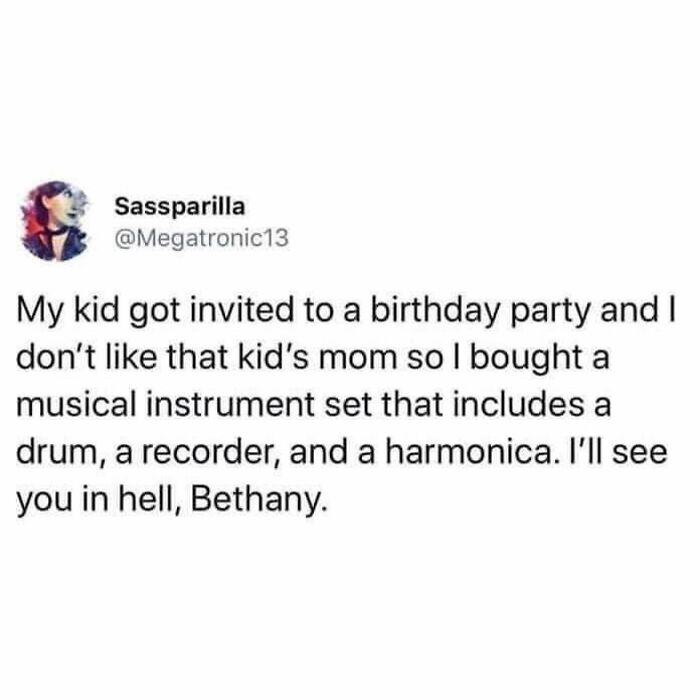700x700 pixels.
Task: Click the display name Sassparilla
Action: (x=180, y=207)
